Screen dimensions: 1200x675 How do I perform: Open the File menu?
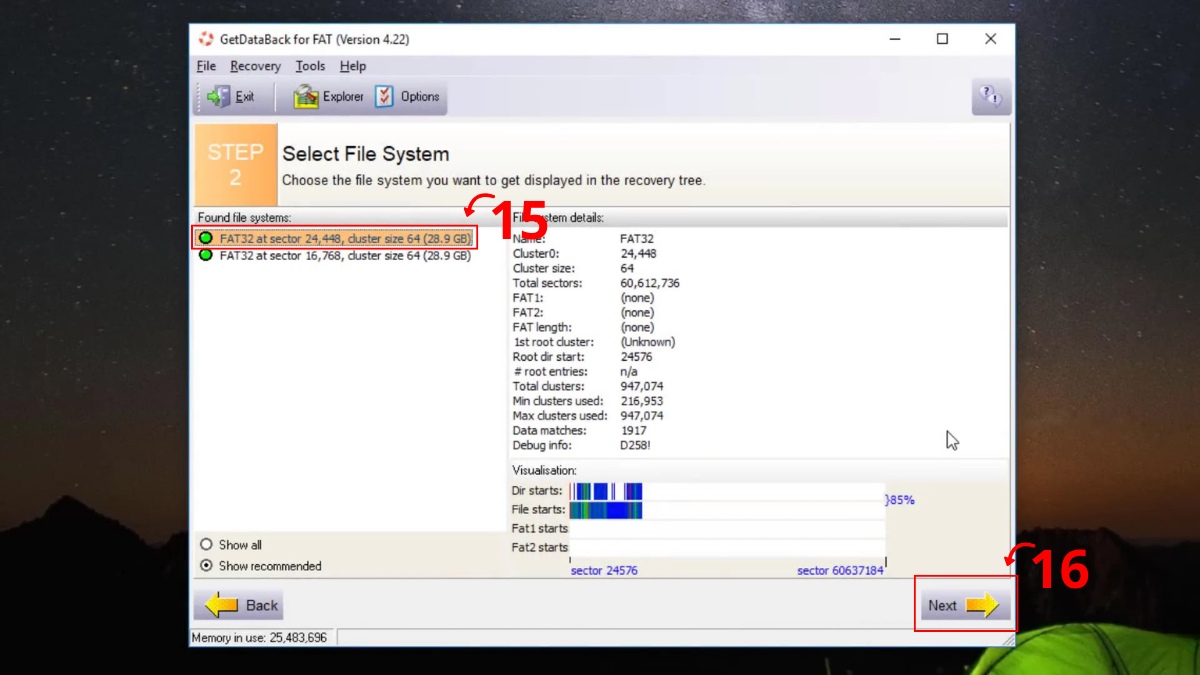pyautogui.click(x=206, y=66)
